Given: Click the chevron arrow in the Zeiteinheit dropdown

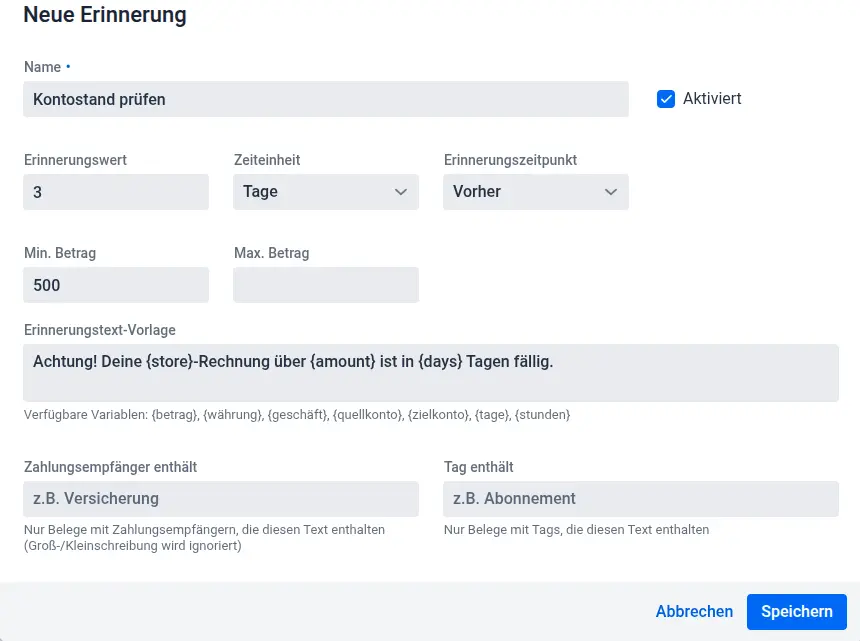Looking at the screenshot, I should point(401,192).
